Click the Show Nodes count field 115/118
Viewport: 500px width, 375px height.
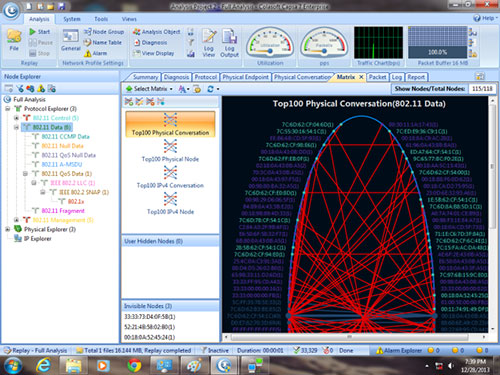[x=482, y=89]
